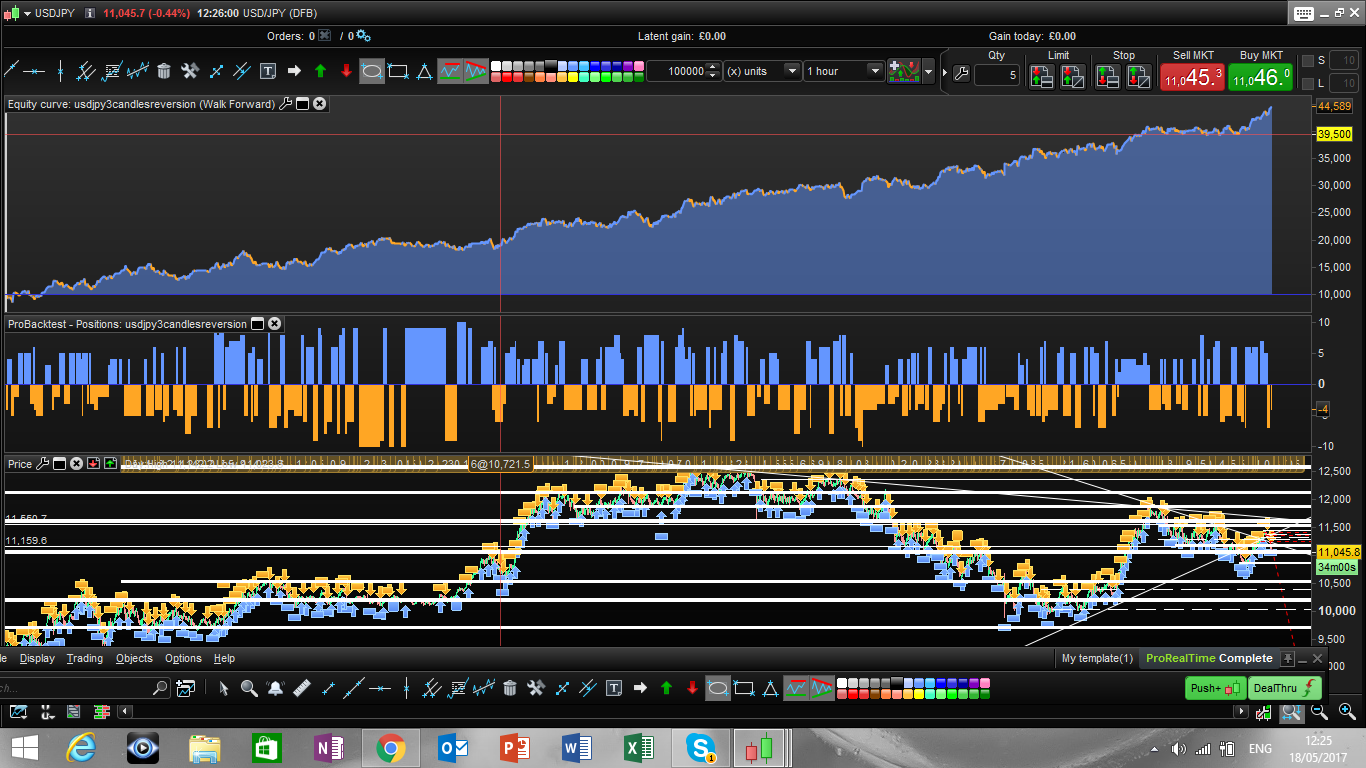Click first Limit order icon button
The image size is (1366, 768).
[1041, 76]
